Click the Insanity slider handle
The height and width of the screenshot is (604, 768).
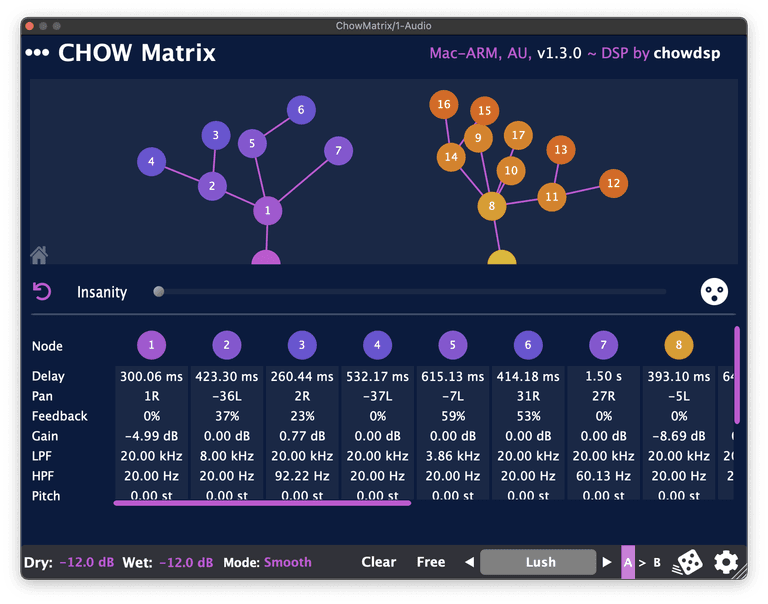159,292
